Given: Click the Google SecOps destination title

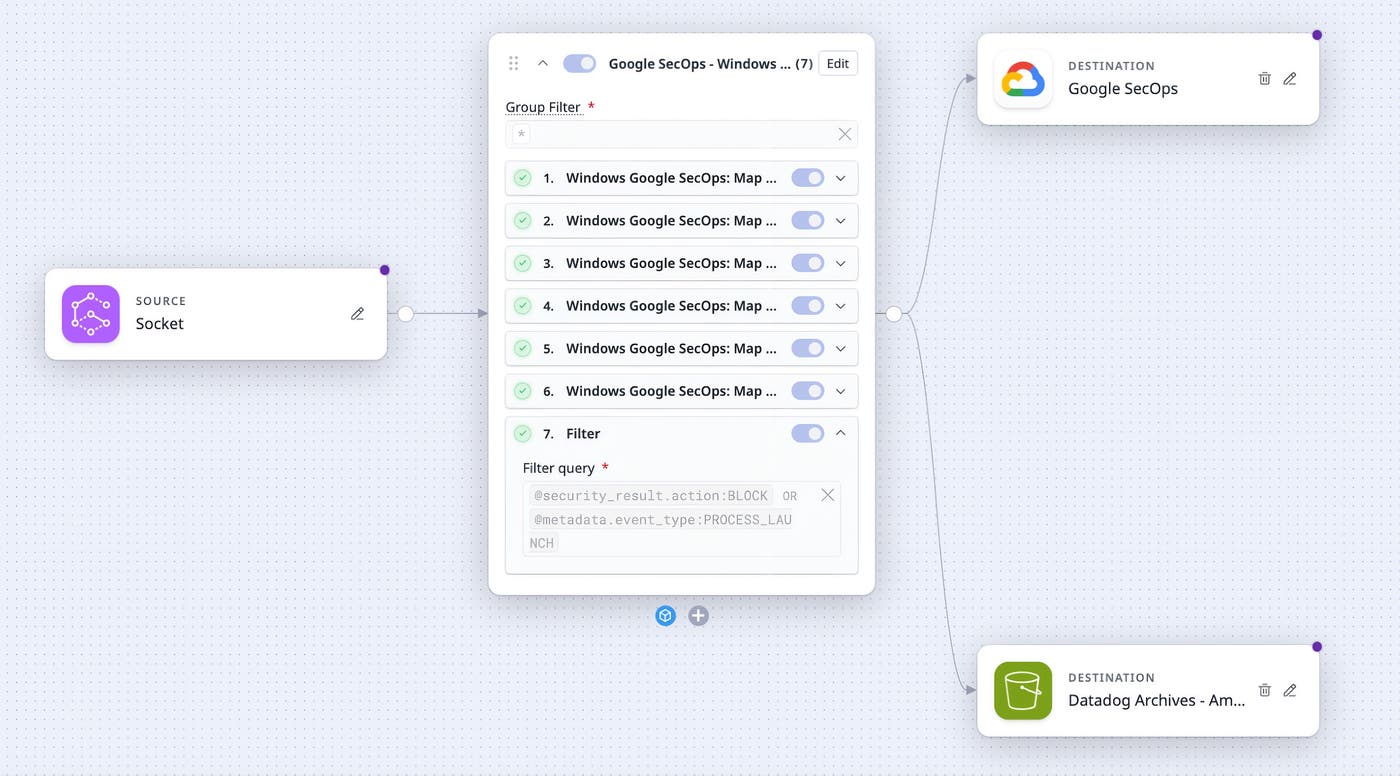Looking at the screenshot, I should (x=1123, y=88).
